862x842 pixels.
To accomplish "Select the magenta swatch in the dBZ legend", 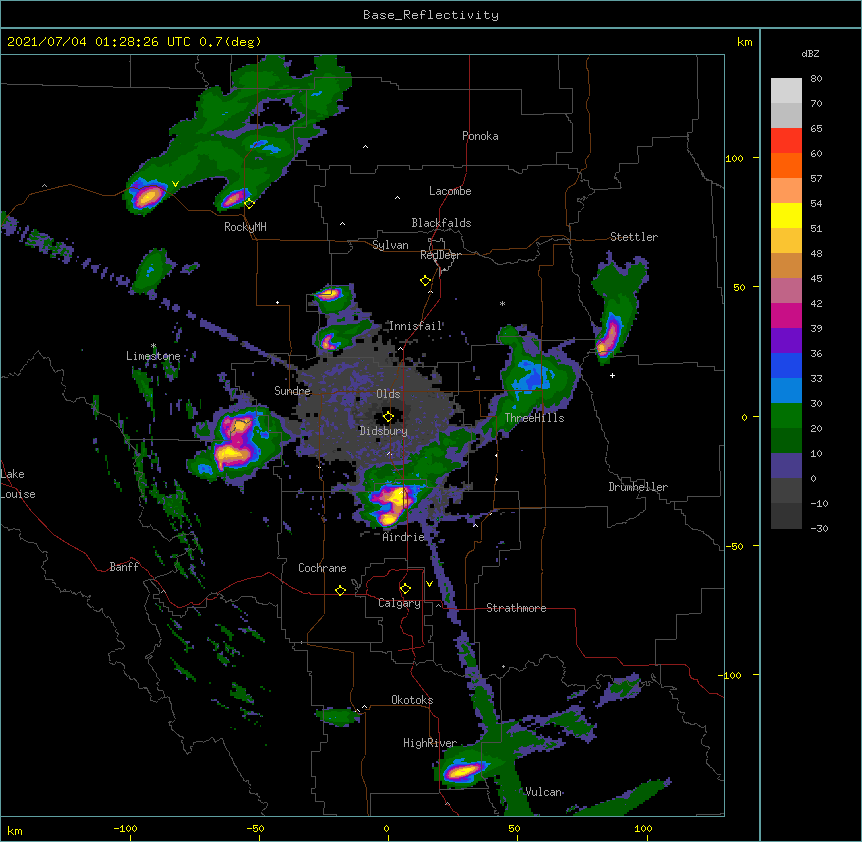I will pyautogui.click(x=786, y=315).
